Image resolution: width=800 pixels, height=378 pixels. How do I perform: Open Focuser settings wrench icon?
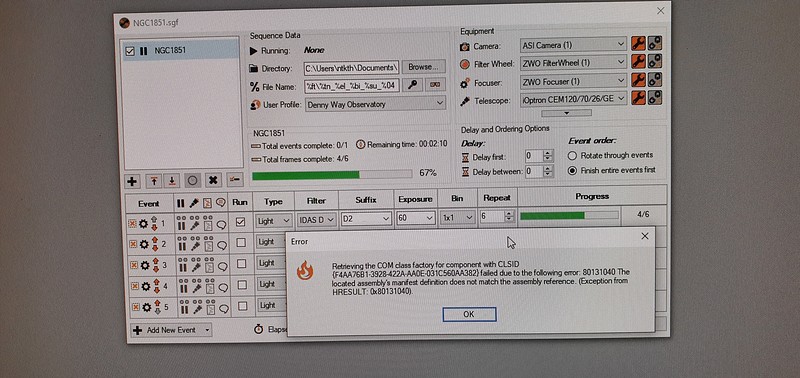(638, 80)
